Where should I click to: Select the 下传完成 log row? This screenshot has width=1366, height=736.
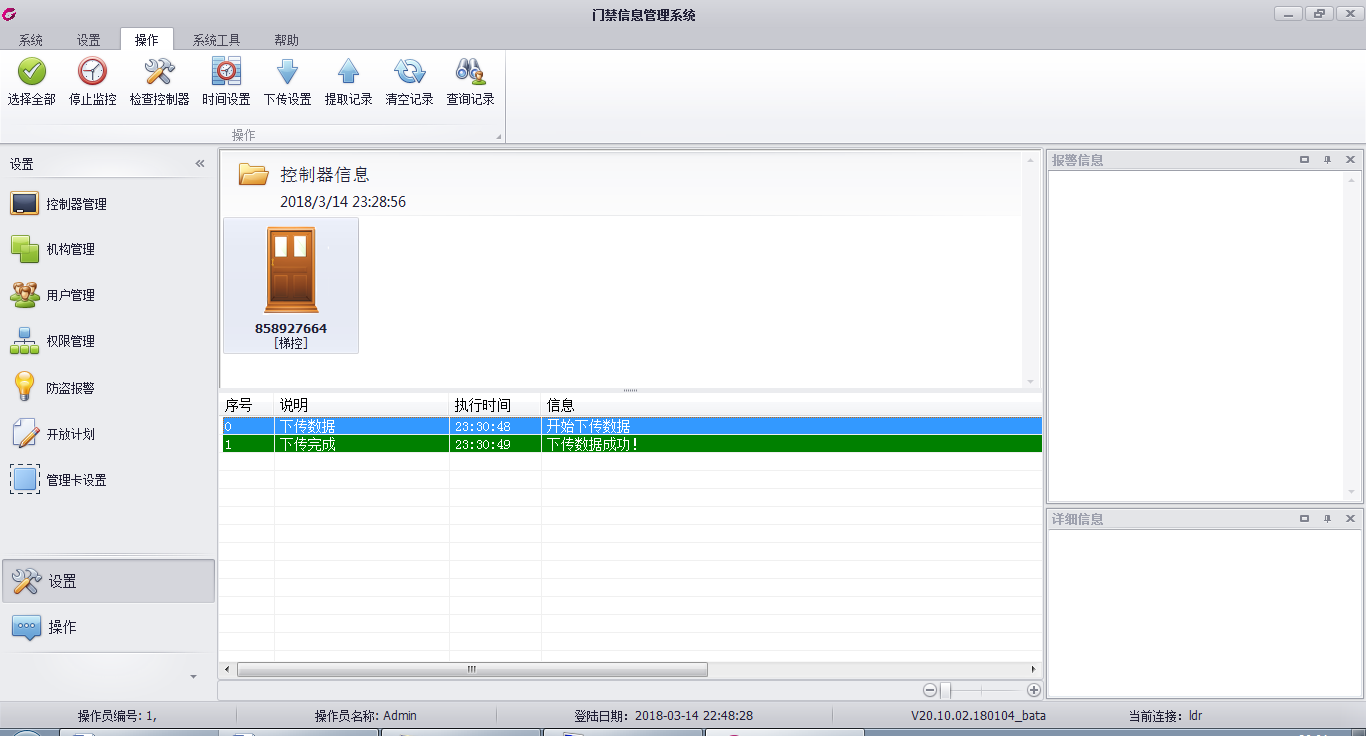(x=631, y=444)
